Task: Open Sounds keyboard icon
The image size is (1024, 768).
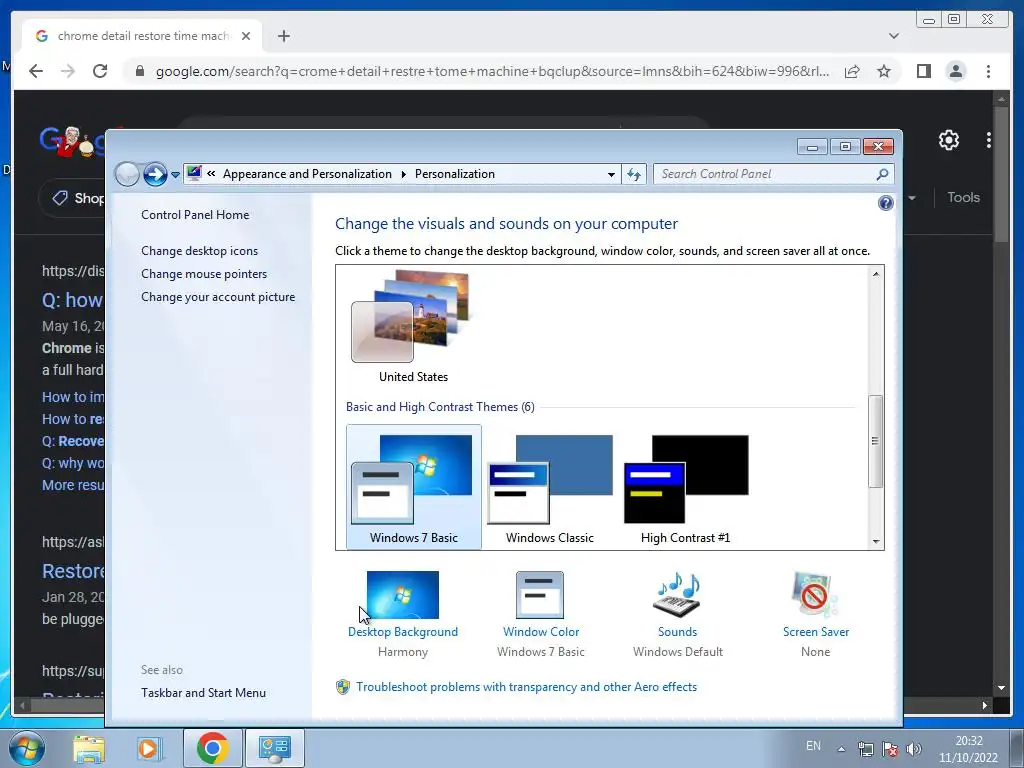Action: tap(677, 594)
